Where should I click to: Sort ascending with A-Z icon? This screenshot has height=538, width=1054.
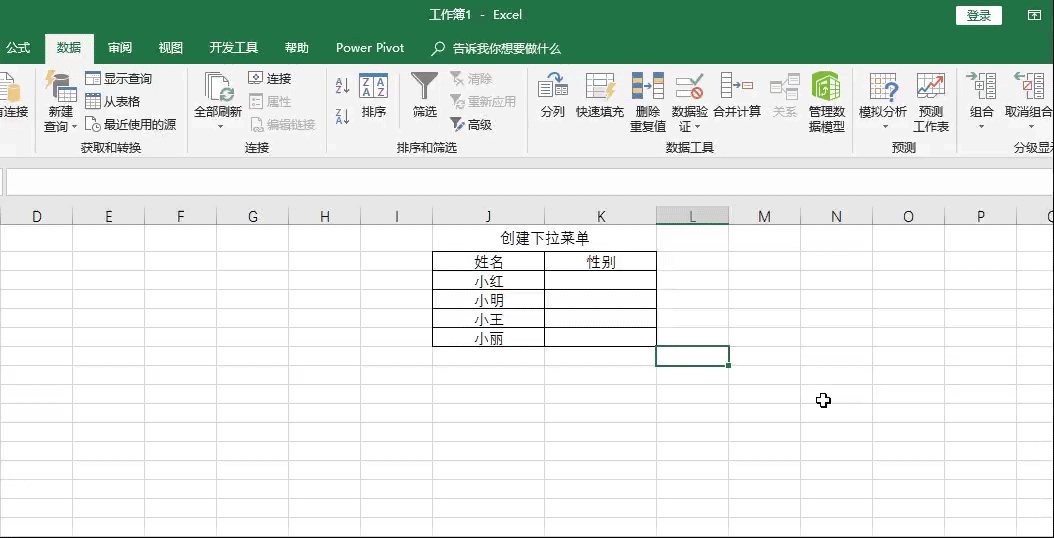[343, 85]
